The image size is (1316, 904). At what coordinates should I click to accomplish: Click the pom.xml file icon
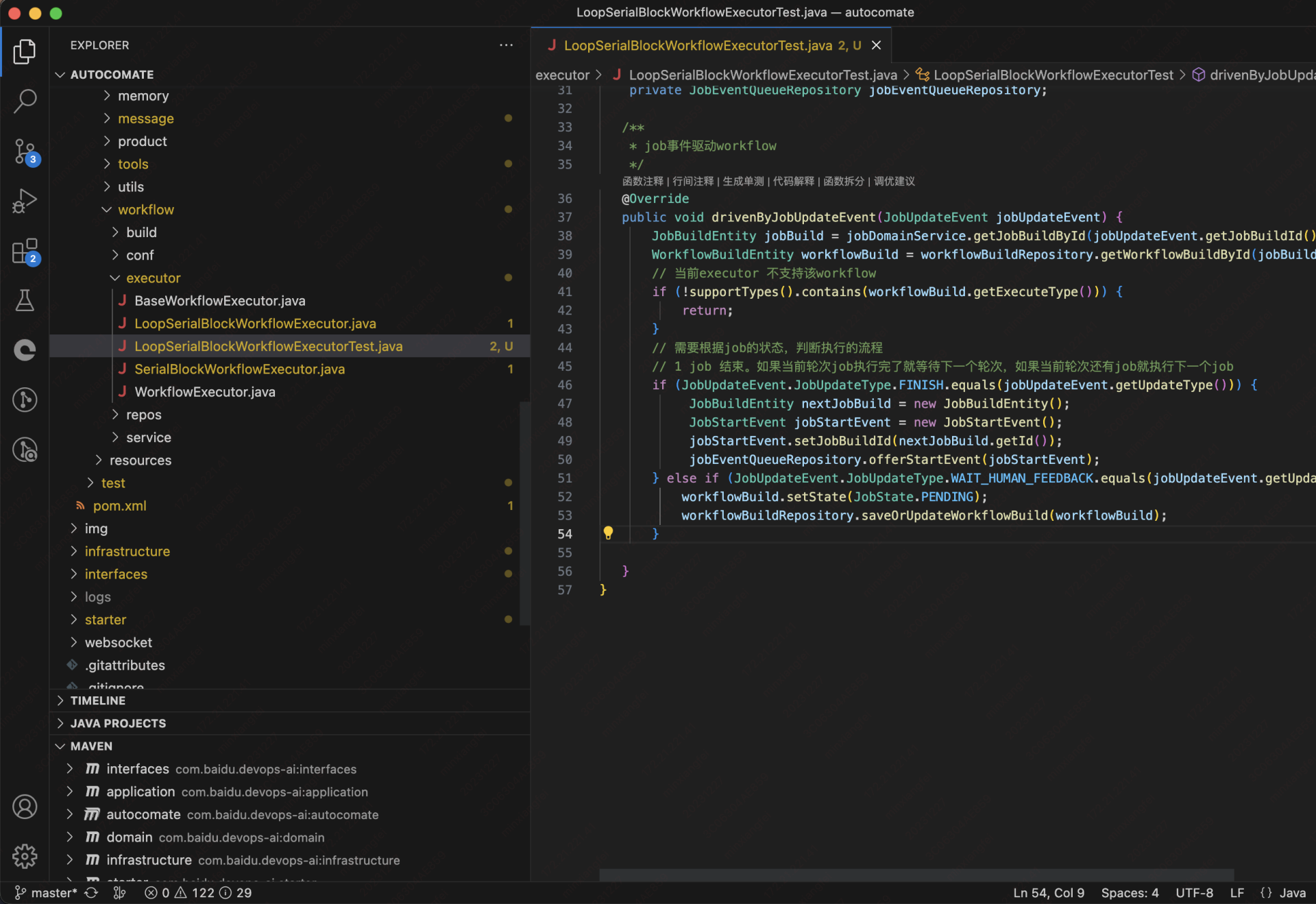[x=80, y=505]
